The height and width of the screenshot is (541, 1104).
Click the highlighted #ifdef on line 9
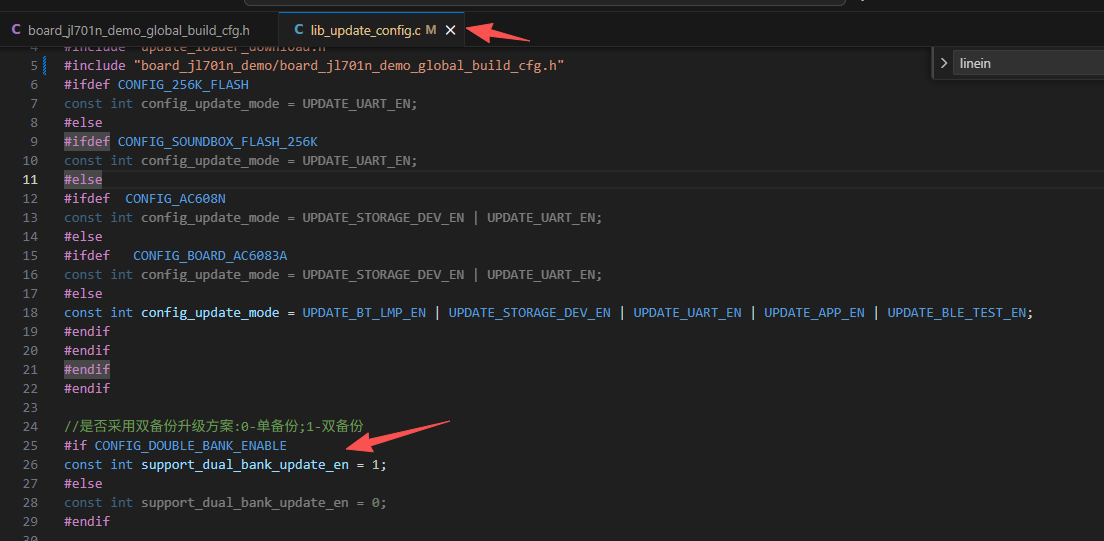[87, 142]
